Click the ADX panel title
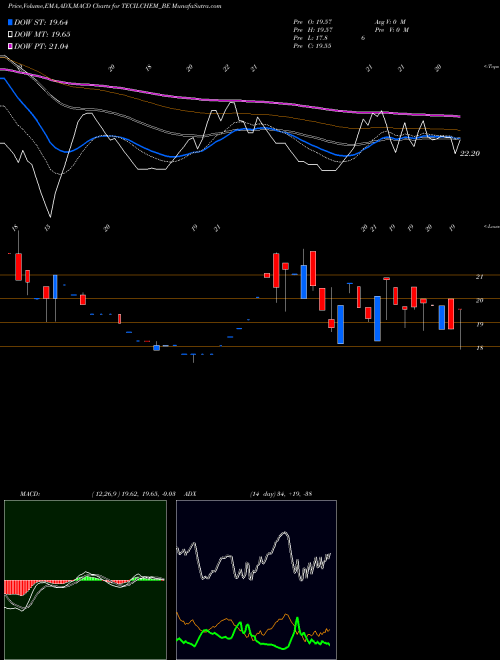The image size is (500, 660). click(190, 494)
